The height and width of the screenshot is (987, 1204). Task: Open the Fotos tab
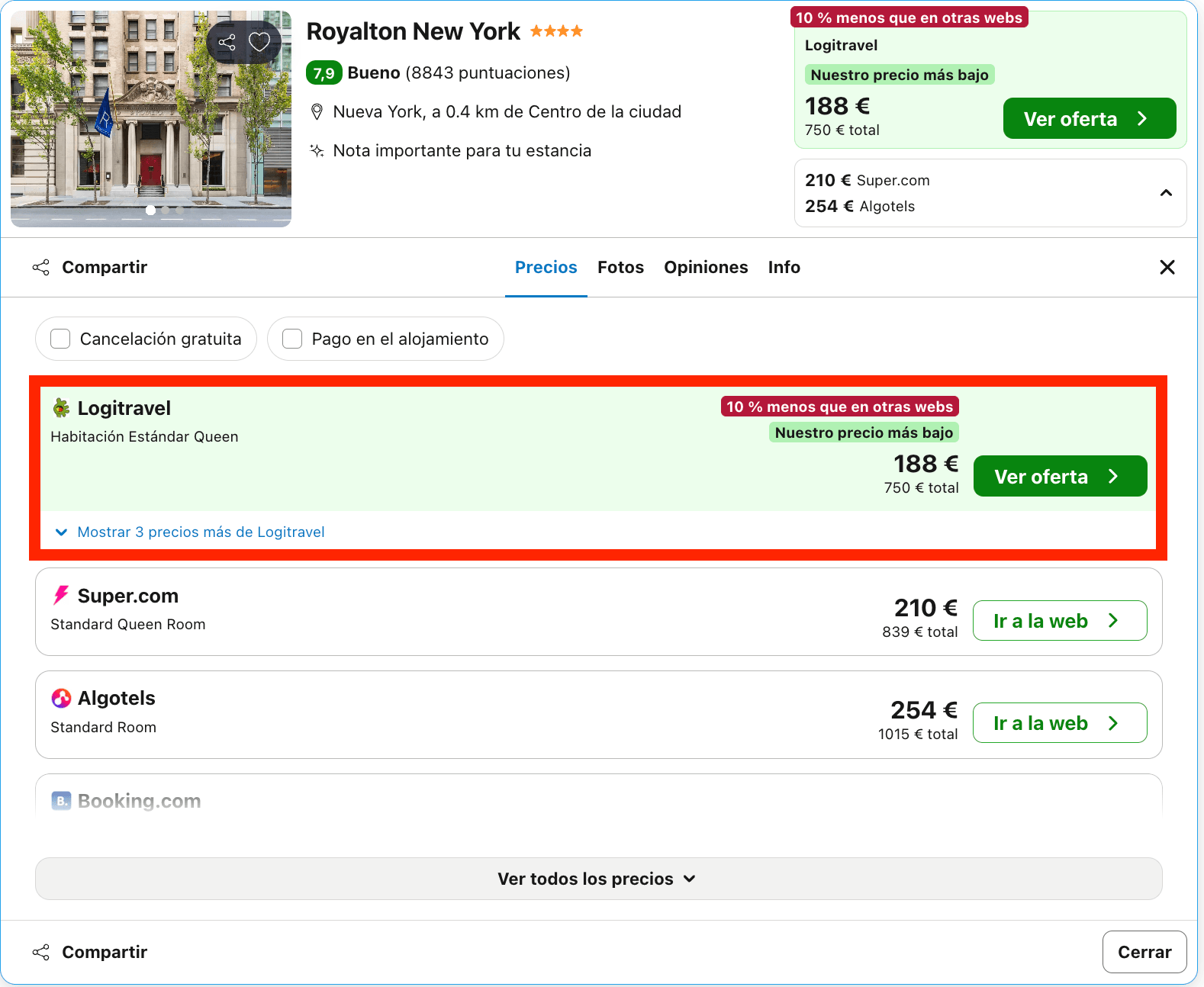click(x=620, y=267)
